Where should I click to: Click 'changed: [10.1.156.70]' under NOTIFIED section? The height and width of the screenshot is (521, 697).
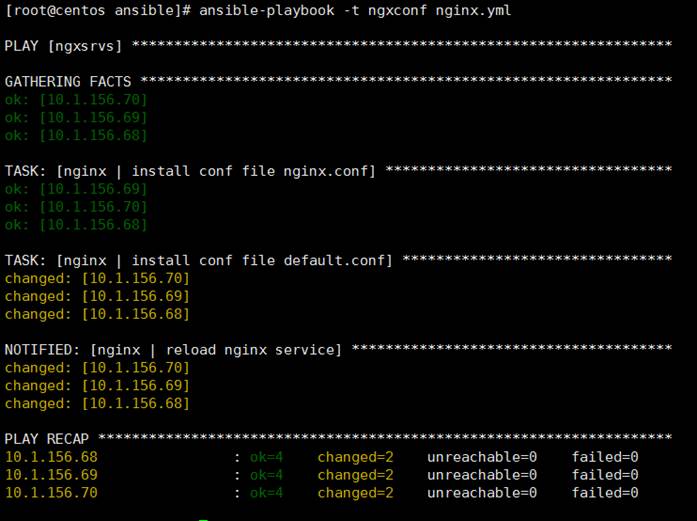pyautogui.click(x=97, y=368)
